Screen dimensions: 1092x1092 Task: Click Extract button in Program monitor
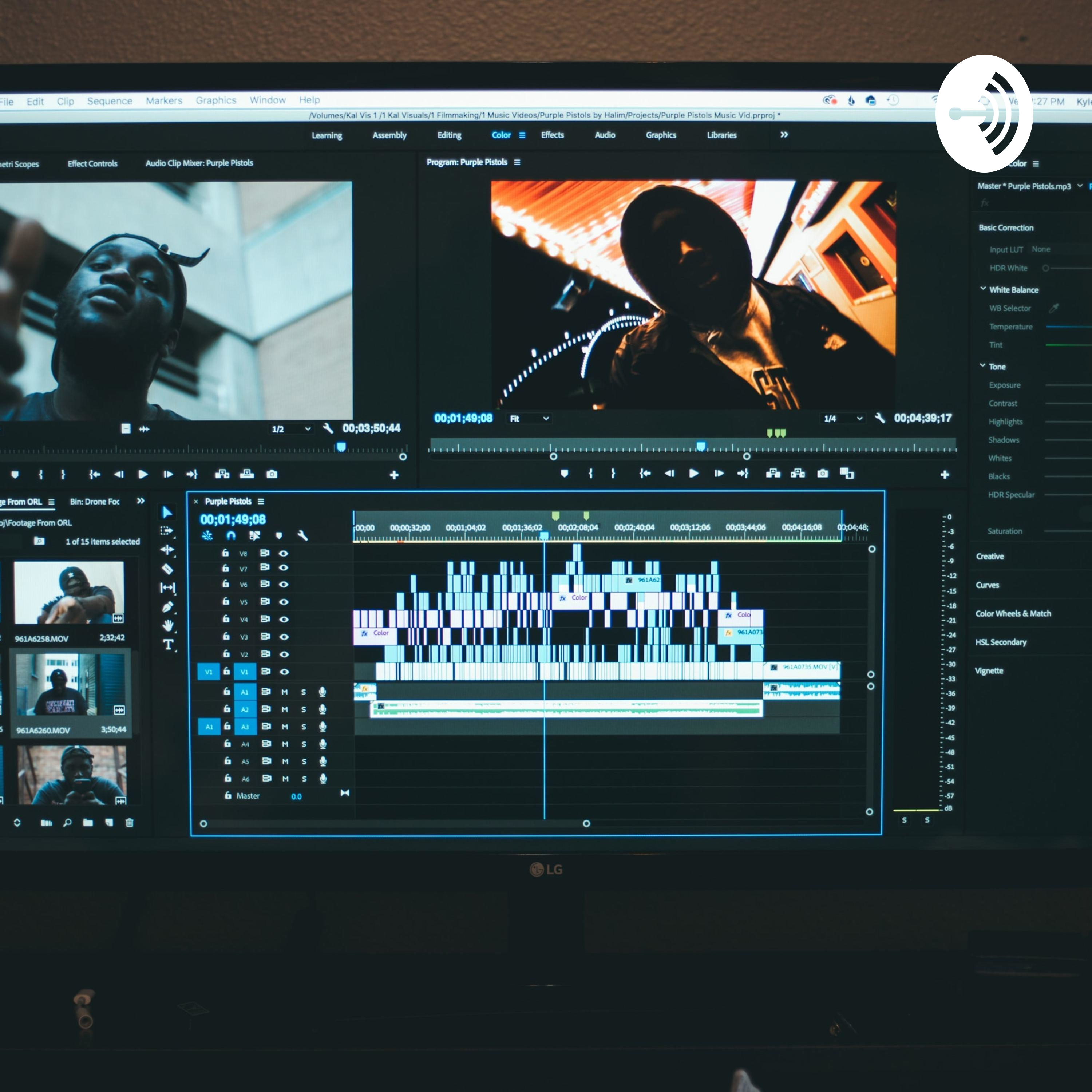pyautogui.click(x=798, y=474)
